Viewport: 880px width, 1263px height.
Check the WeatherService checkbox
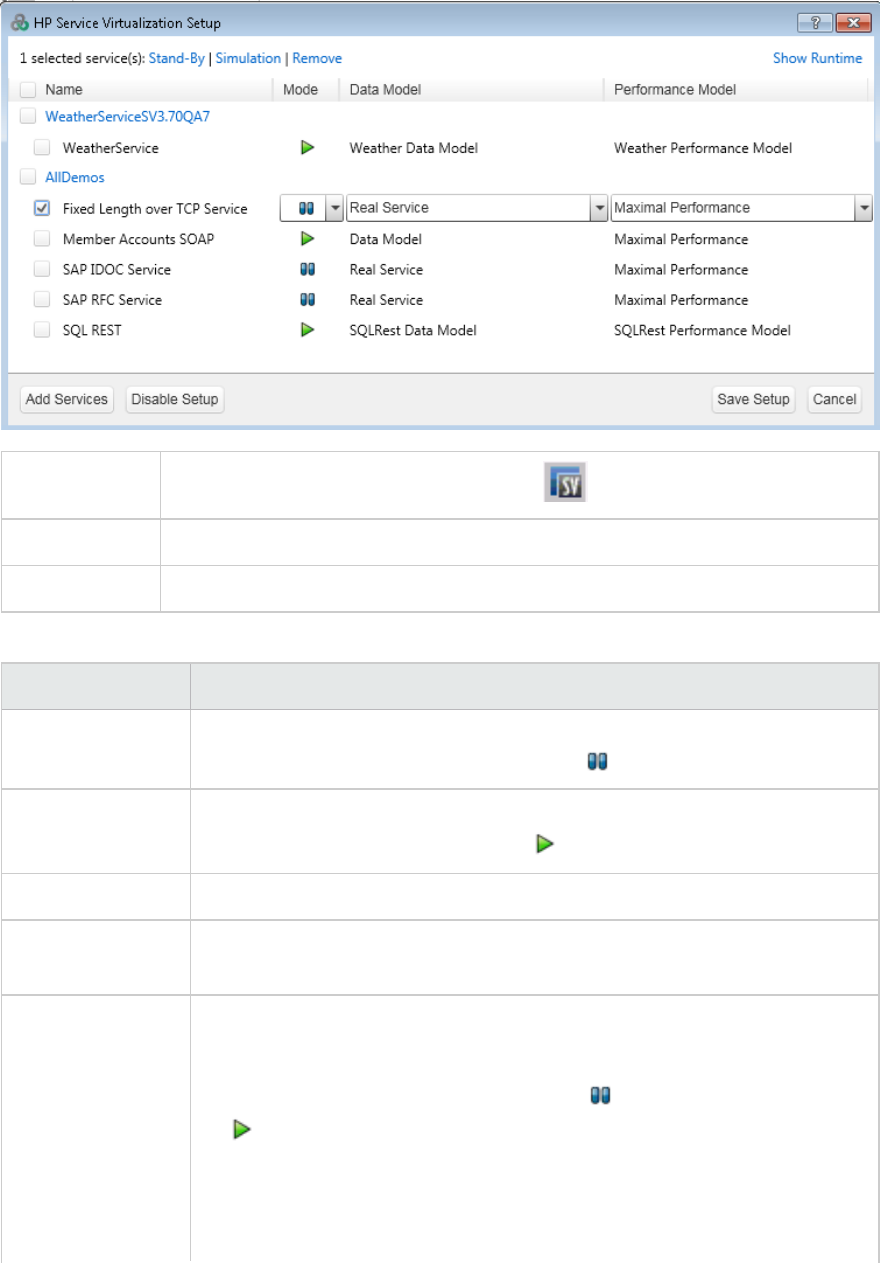pos(42,148)
